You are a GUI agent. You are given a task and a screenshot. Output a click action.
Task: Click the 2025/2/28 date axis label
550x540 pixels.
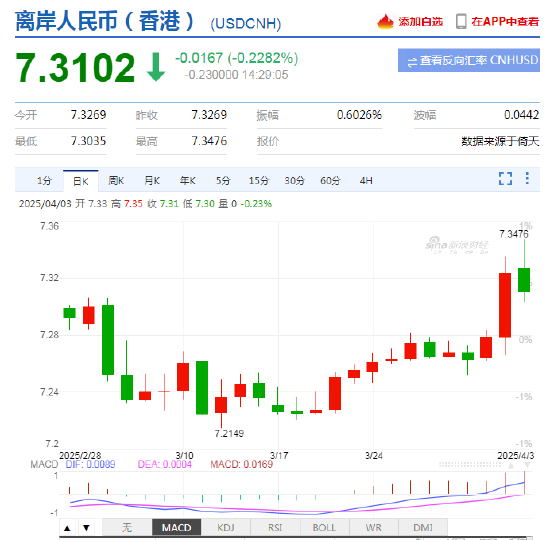click(x=80, y=455)
